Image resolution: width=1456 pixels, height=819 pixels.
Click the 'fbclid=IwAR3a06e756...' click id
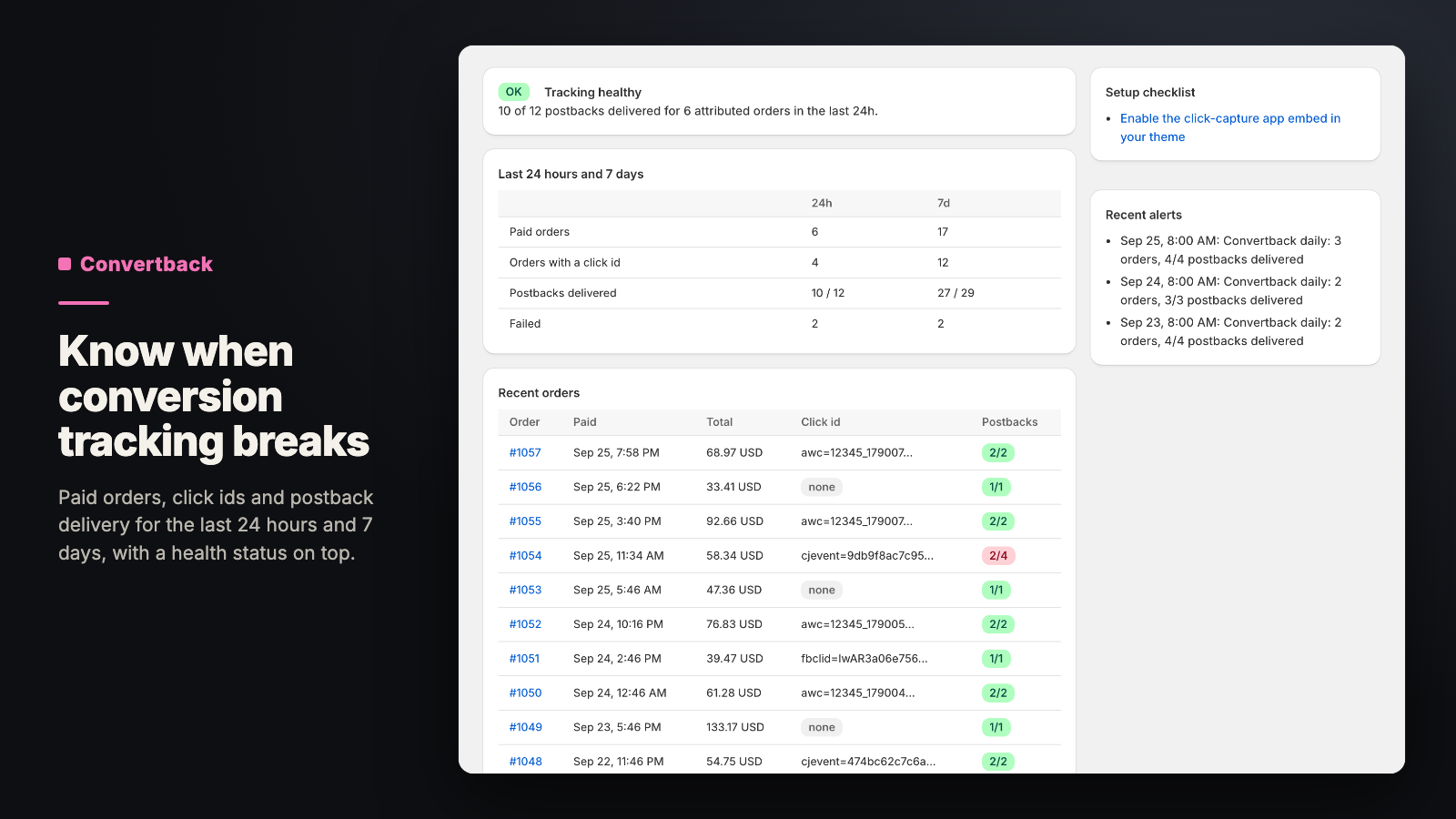[x=864, y=658]
